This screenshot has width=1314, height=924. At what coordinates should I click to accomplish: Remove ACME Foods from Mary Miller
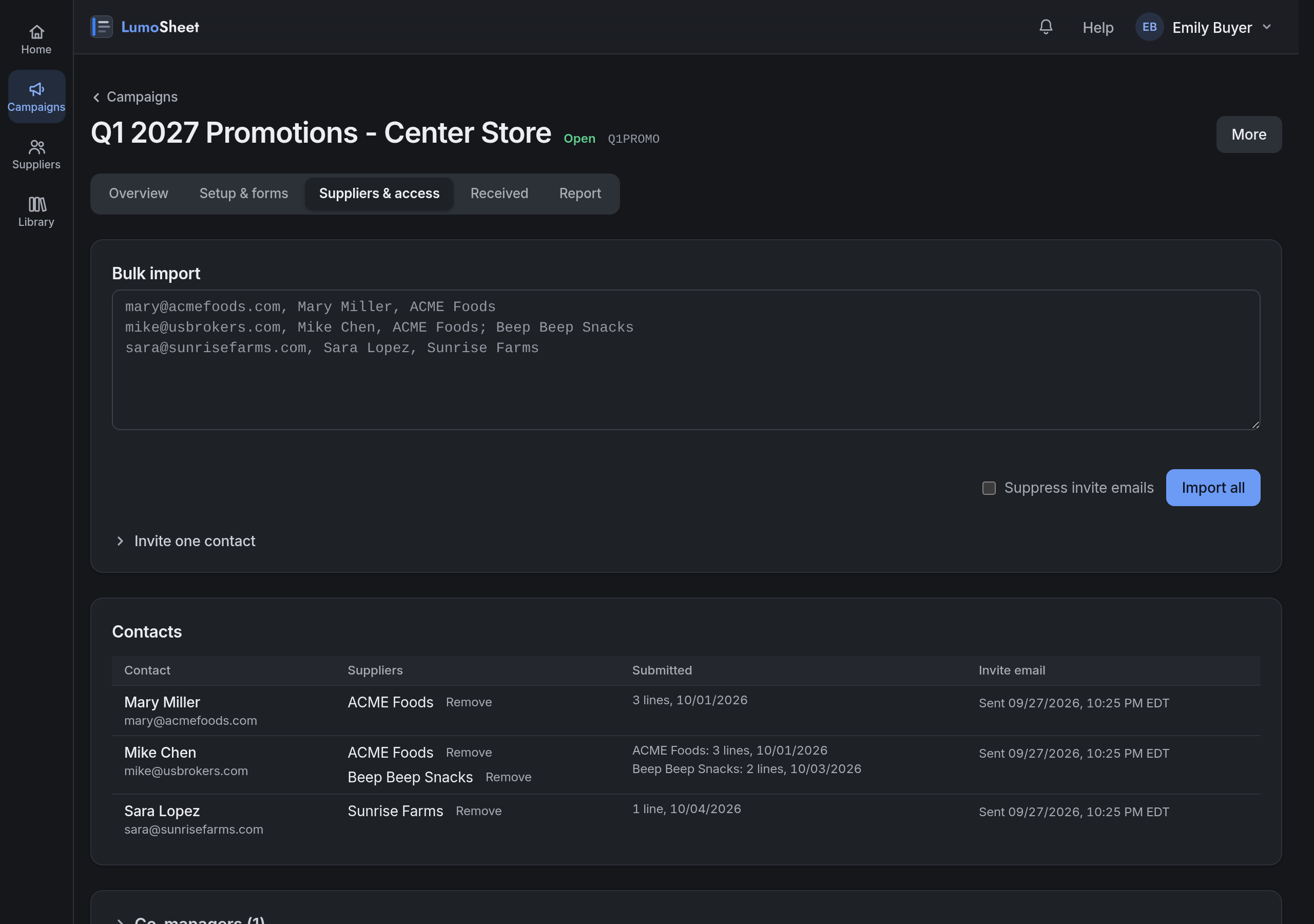coord(469,702)
